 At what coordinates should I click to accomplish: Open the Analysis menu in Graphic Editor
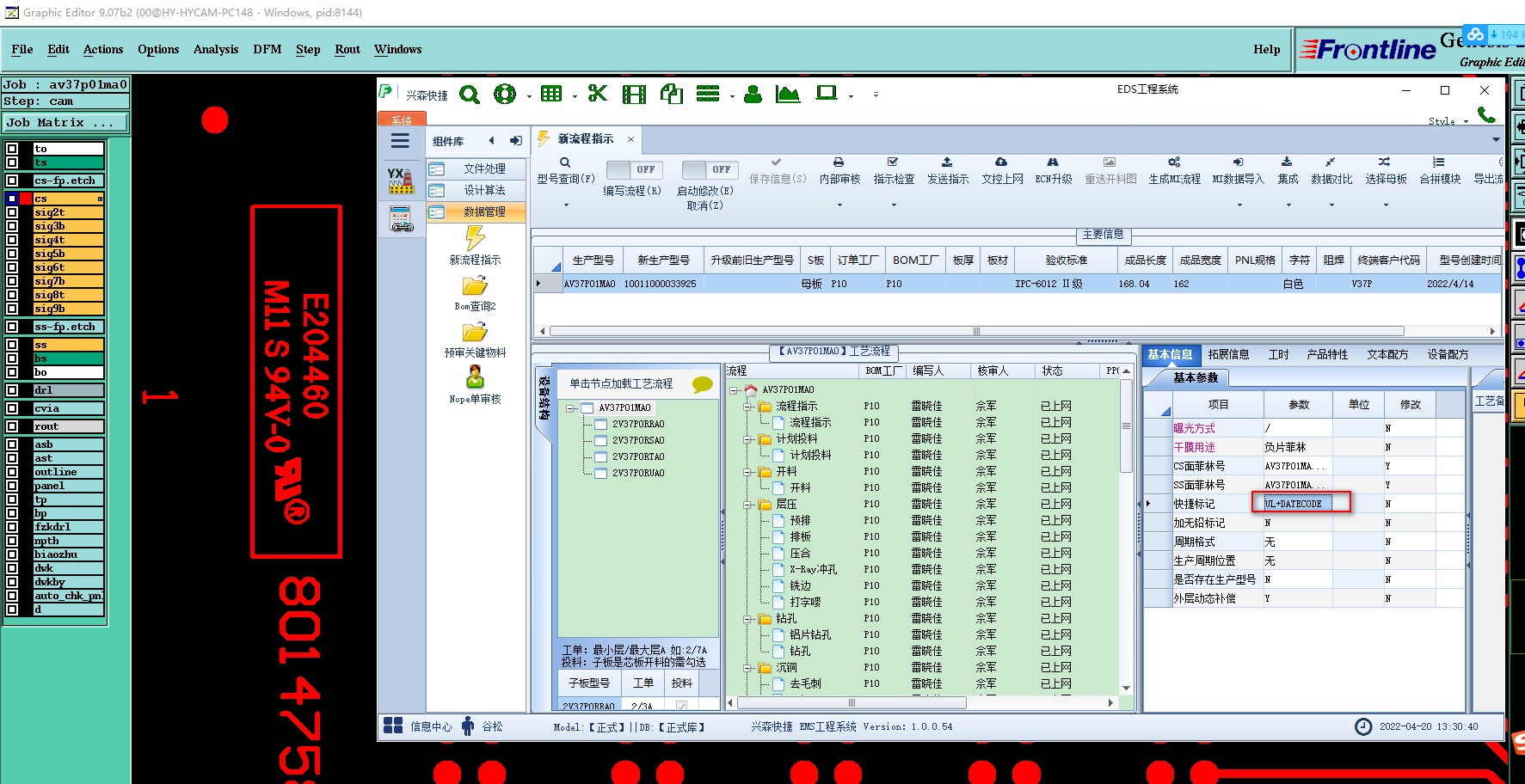tap(216, 50)
